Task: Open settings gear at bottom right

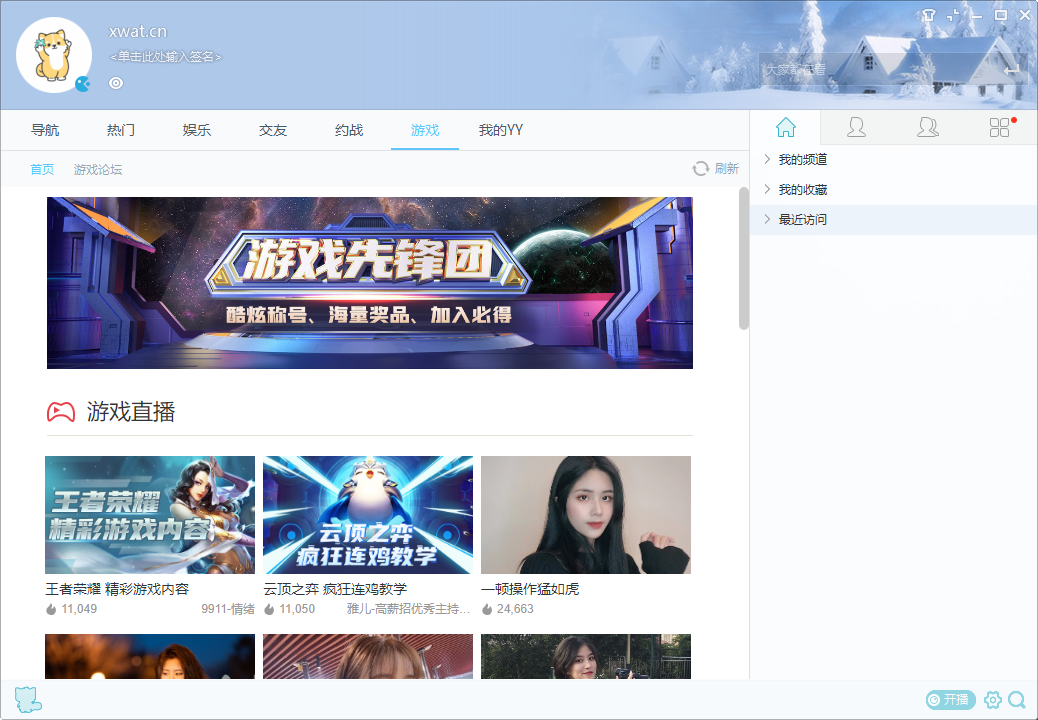Action: pyautogui.click(x=992, y=699)
